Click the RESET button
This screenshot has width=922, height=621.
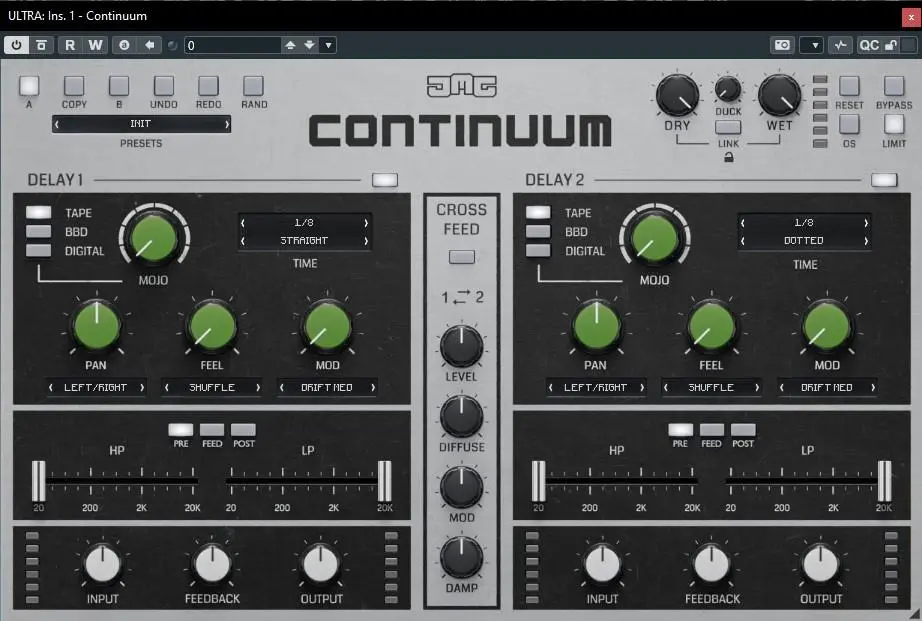pyautogui.click(x=849, y=86)
